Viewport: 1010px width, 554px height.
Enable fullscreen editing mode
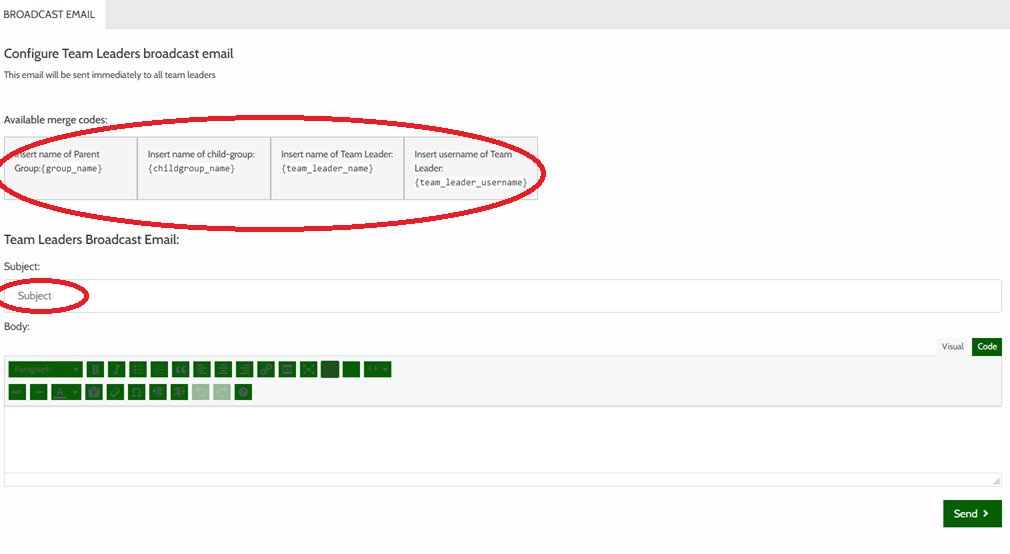click(x=308, y=369)
